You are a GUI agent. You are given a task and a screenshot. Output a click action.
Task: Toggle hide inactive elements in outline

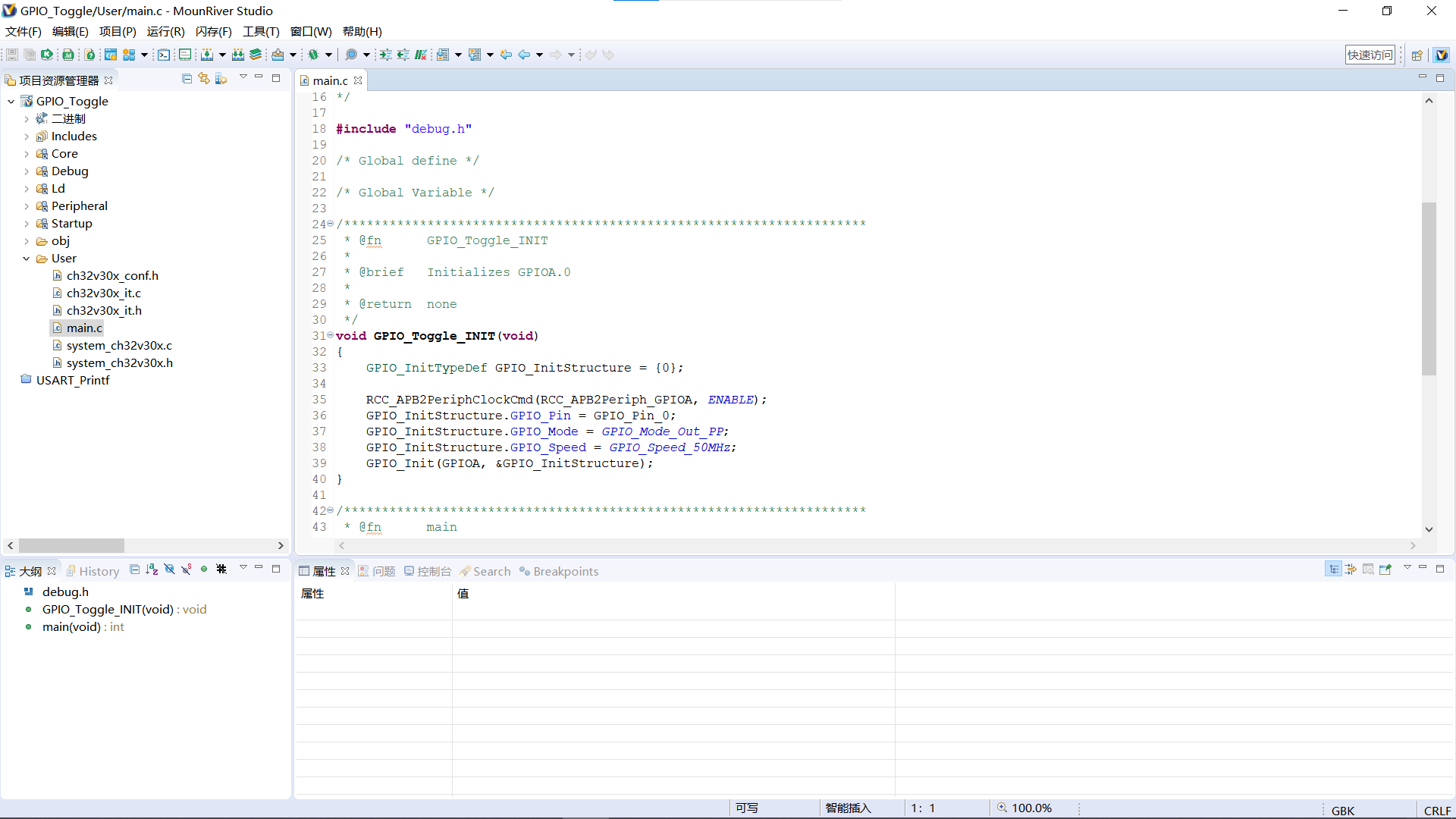(x=221, y=570)
